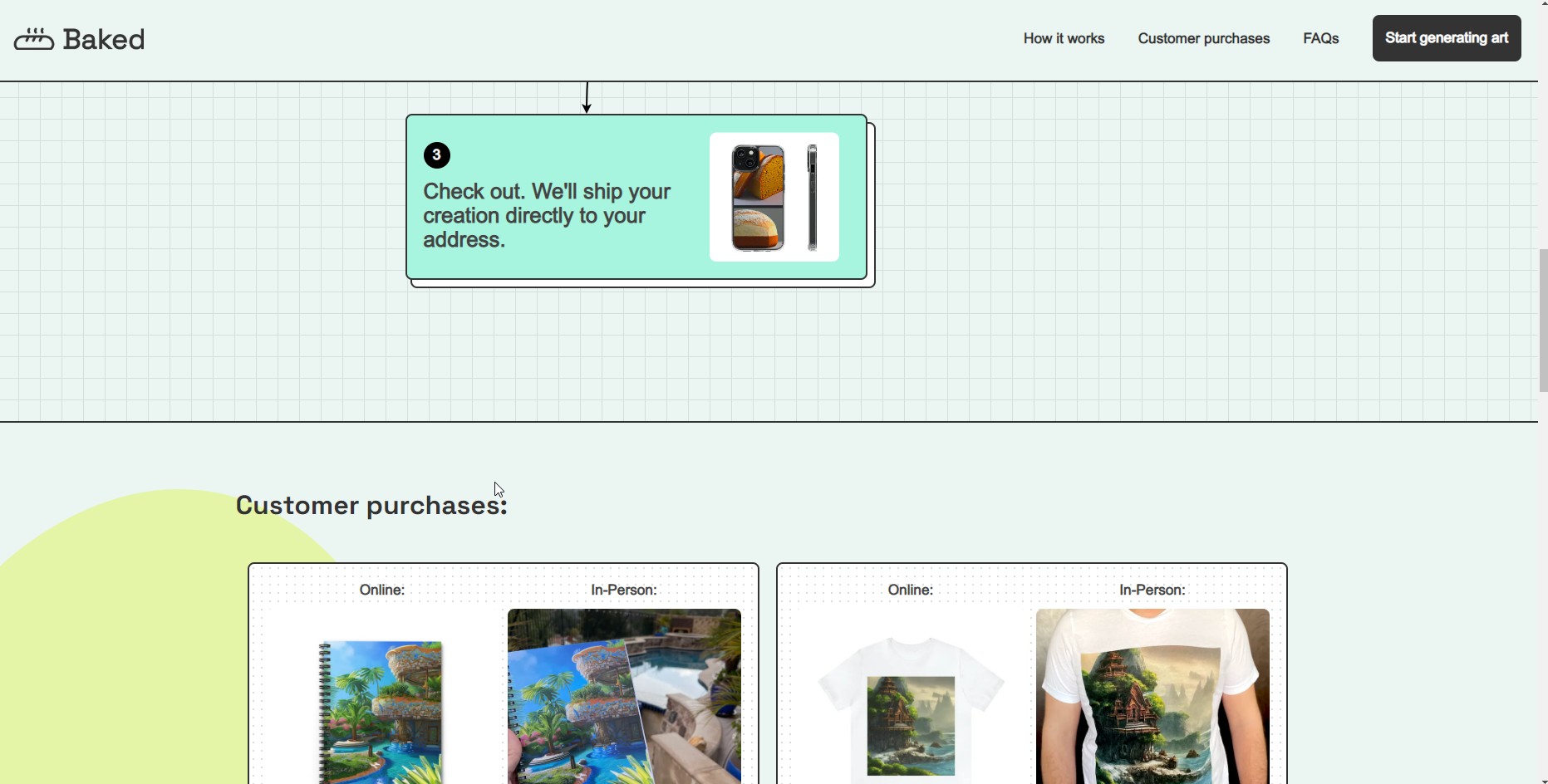View the in-person t-shirt photo
The image size is (1548, 784).
1152,696
